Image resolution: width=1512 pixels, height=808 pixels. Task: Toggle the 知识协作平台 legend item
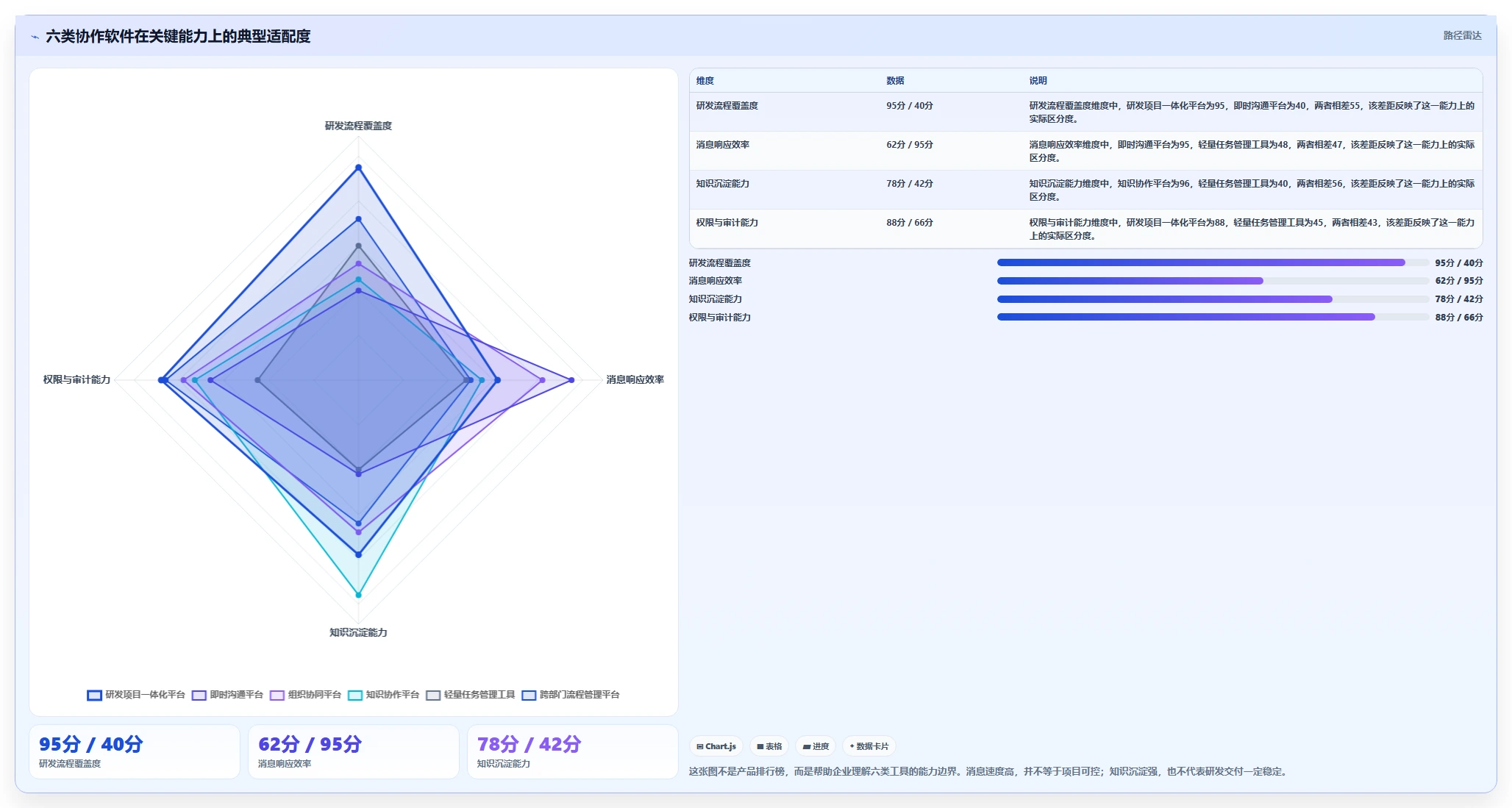383,695
